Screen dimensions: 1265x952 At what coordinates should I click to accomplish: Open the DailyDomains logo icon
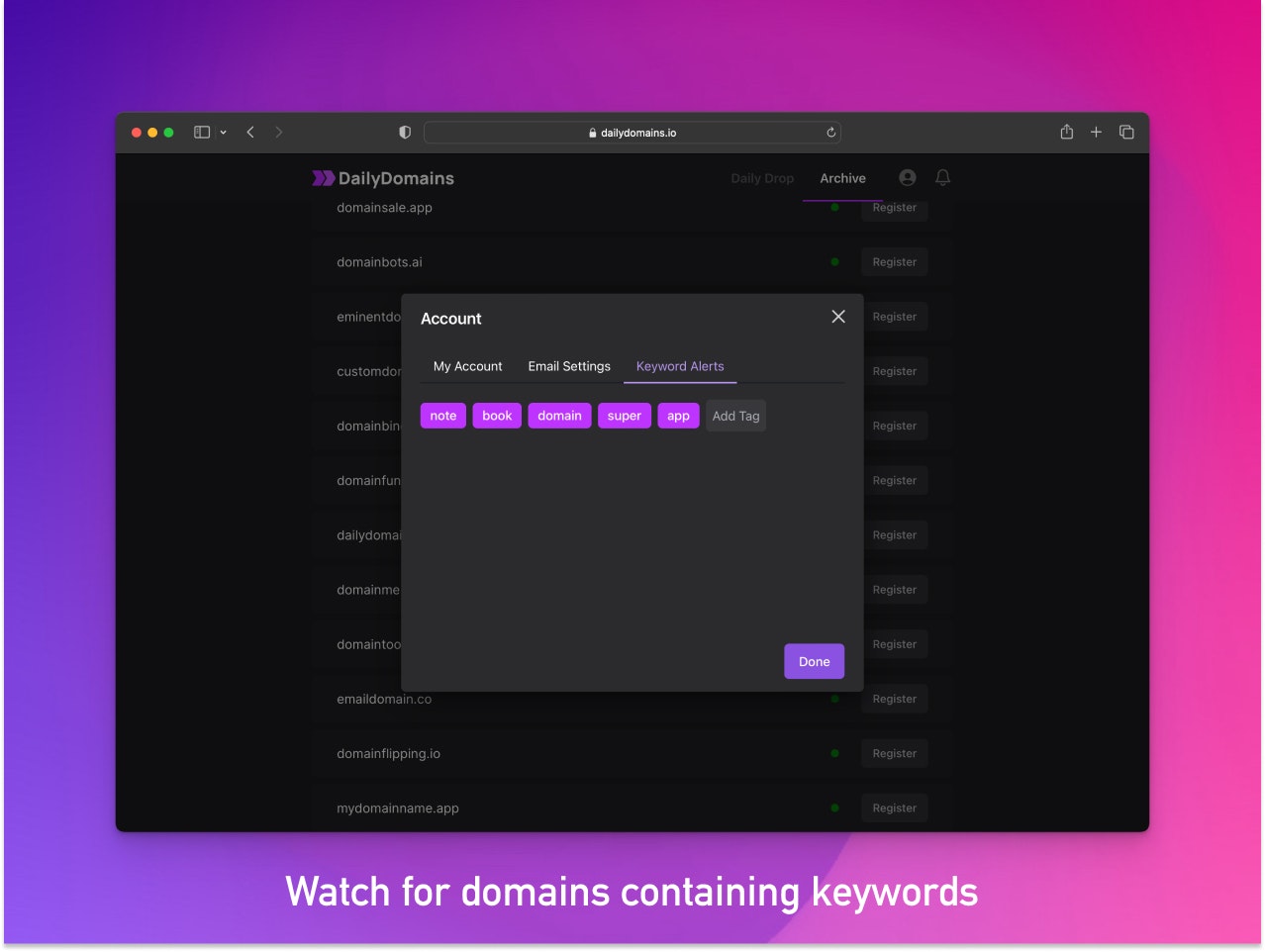click(322, 178)
